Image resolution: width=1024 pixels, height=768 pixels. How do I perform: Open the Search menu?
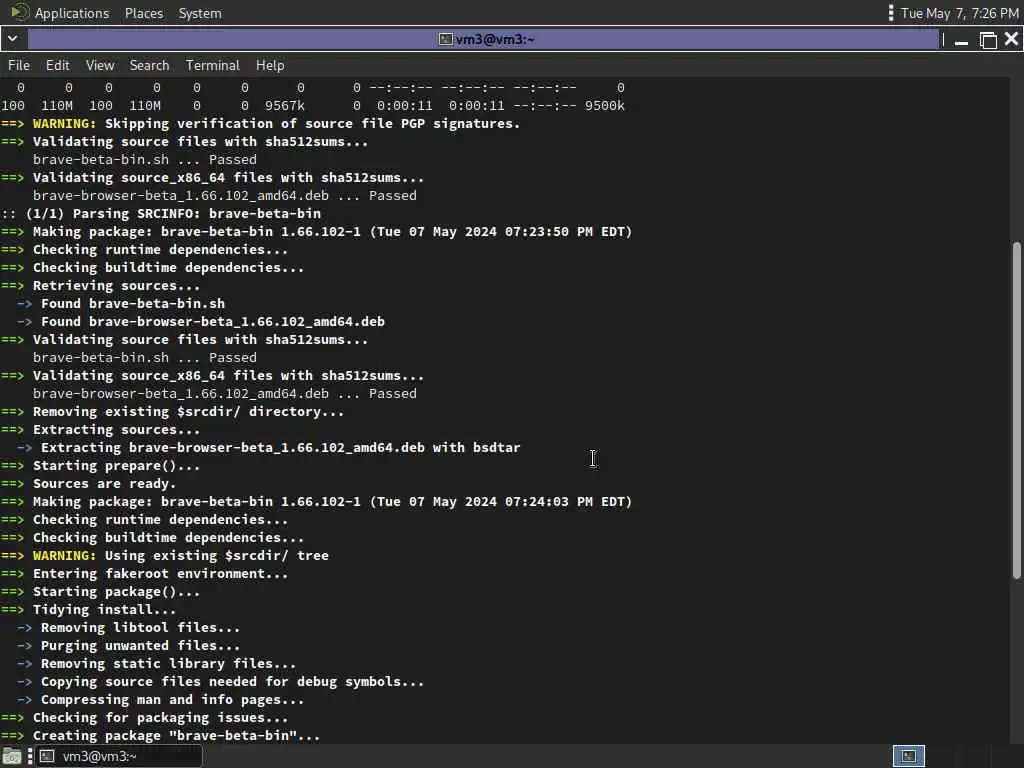click(x=149, y=65)
